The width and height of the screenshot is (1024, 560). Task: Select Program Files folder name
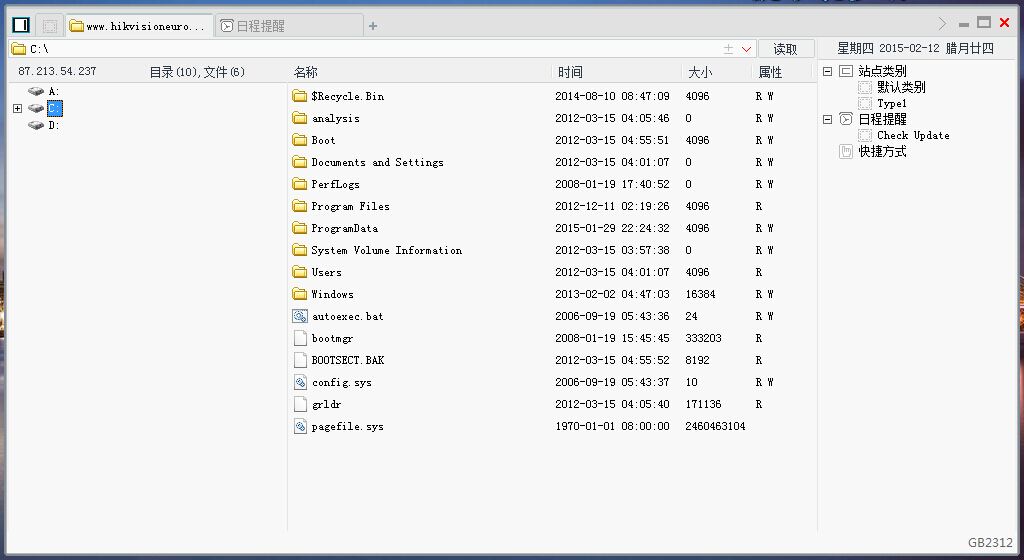coord(351,206)
